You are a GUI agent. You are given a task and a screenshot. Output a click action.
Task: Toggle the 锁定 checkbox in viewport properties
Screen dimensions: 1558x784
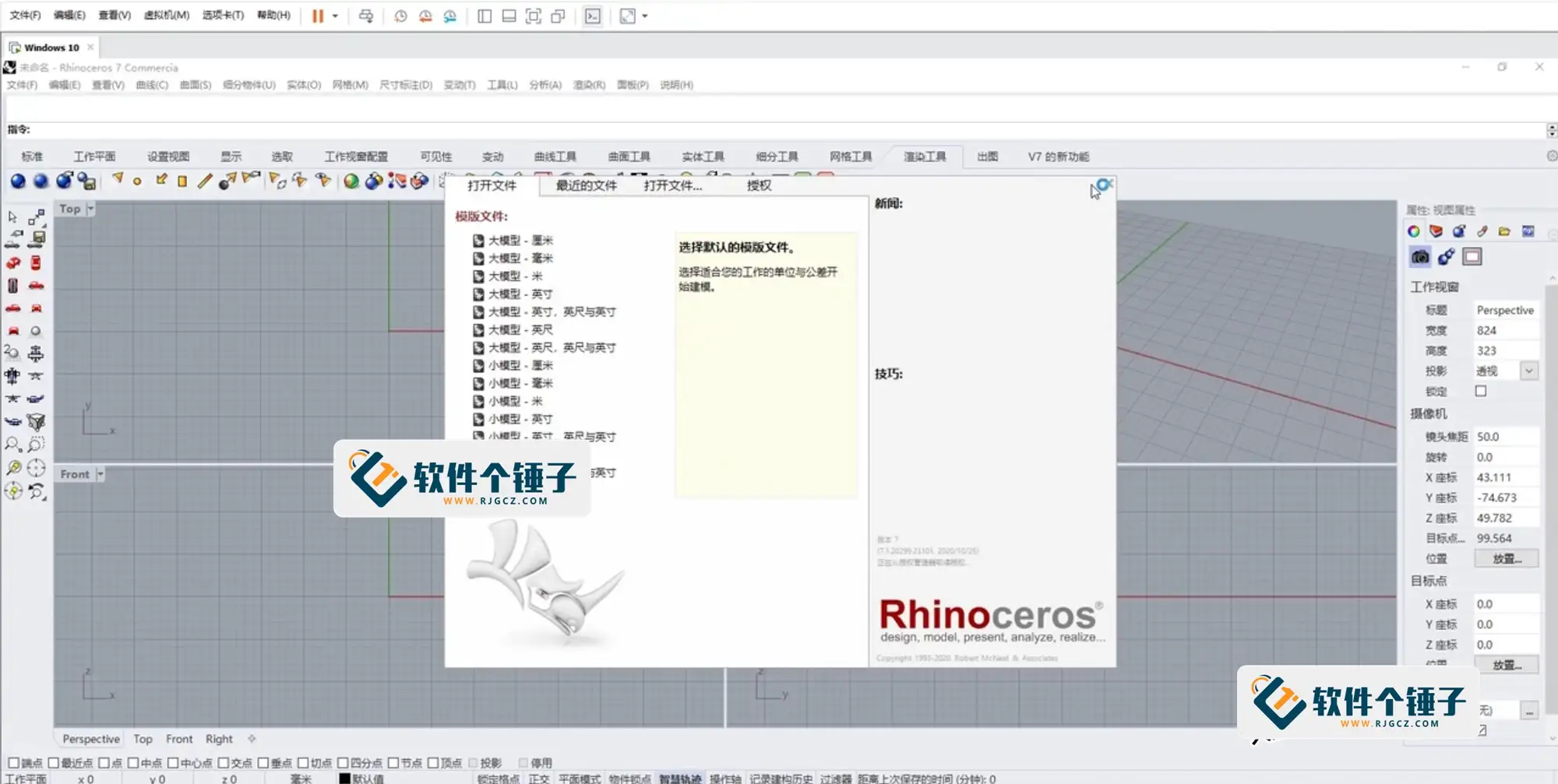point(1482,391)
